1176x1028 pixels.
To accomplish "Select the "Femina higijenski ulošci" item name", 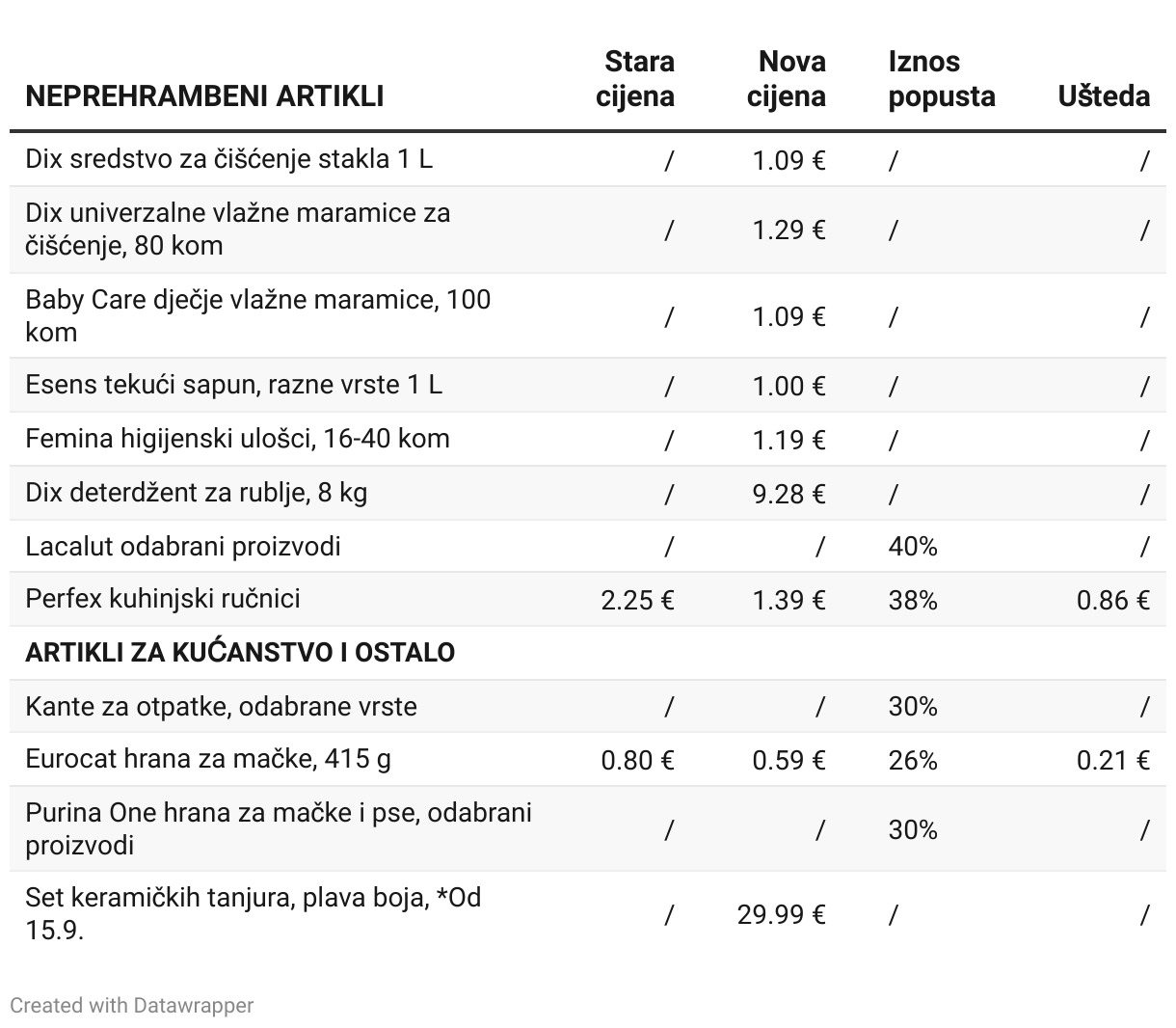I will tap(237, 439).
